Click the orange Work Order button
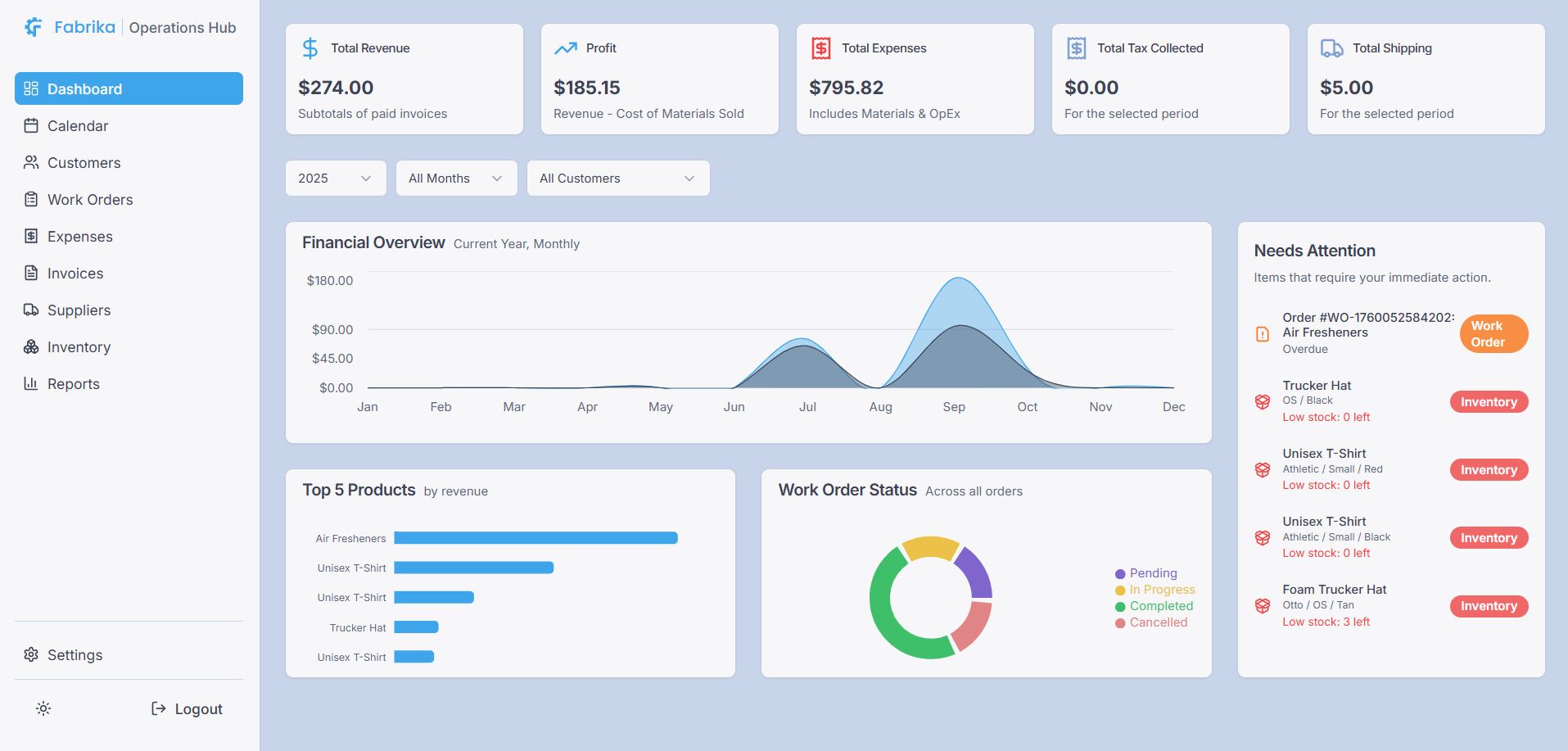1568x751 pixels. coord(1492,333)
